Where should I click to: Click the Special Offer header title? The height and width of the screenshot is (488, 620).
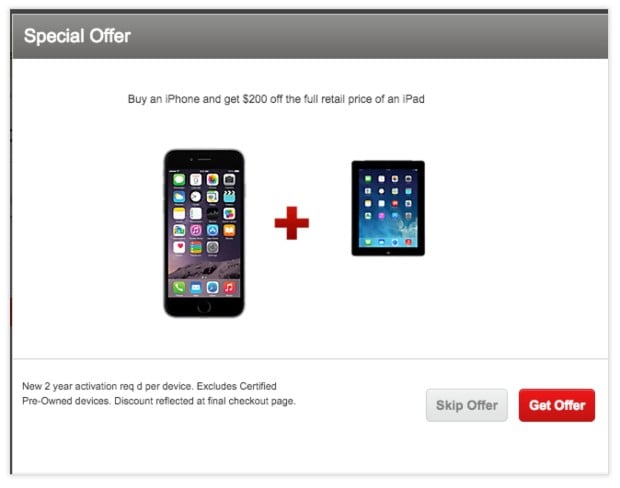[x=78, y=36]
